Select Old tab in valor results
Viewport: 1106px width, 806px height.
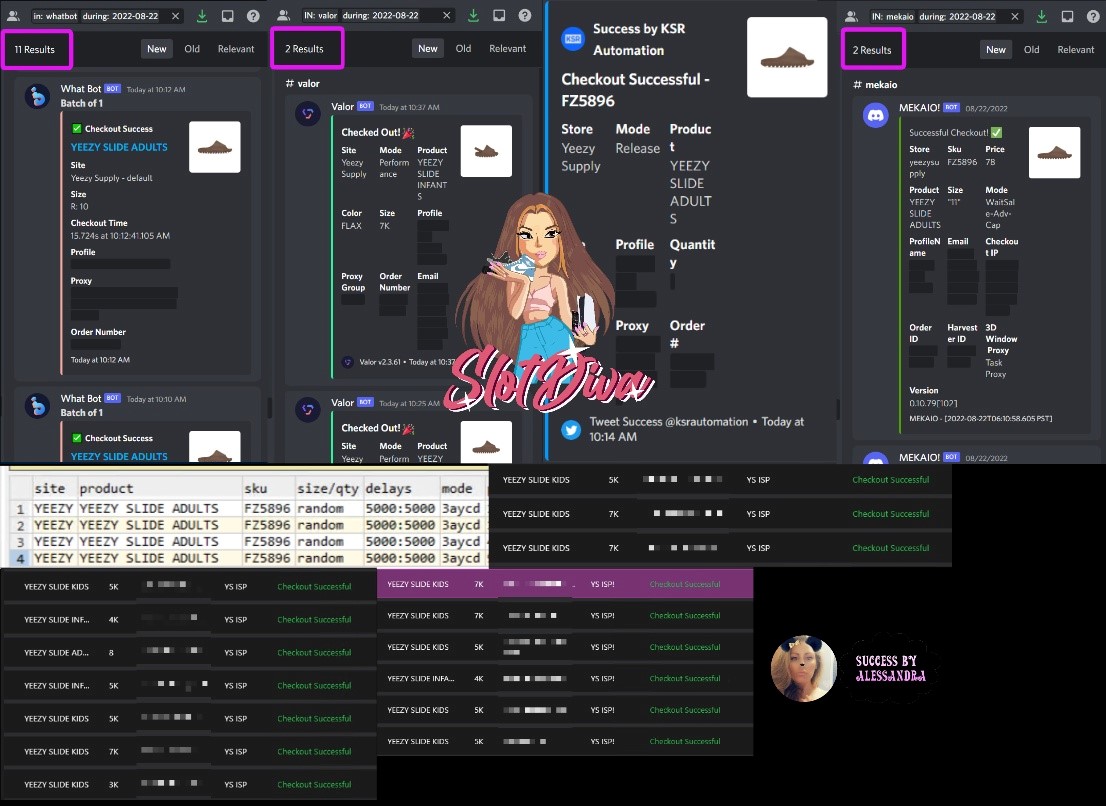463,48
